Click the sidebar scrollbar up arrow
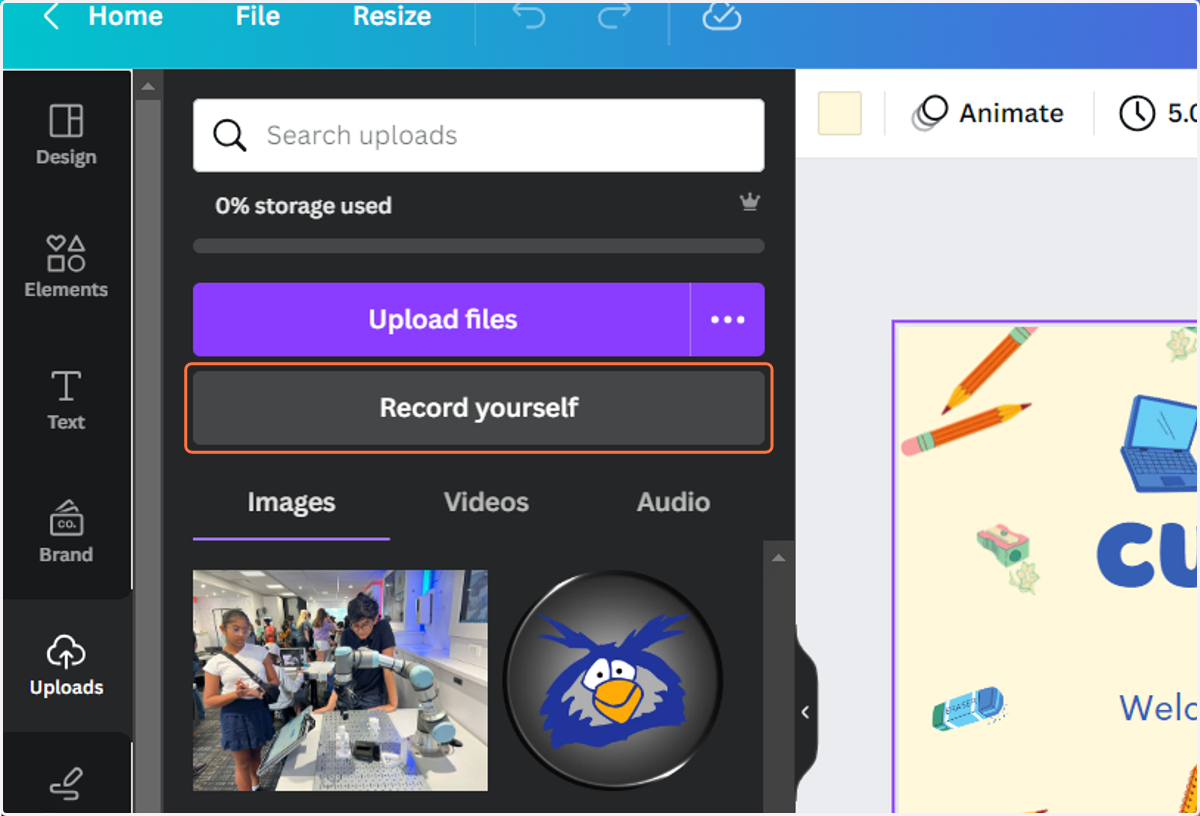The height and width of the screenshot is (816, 1200). [x=148, y=87]
